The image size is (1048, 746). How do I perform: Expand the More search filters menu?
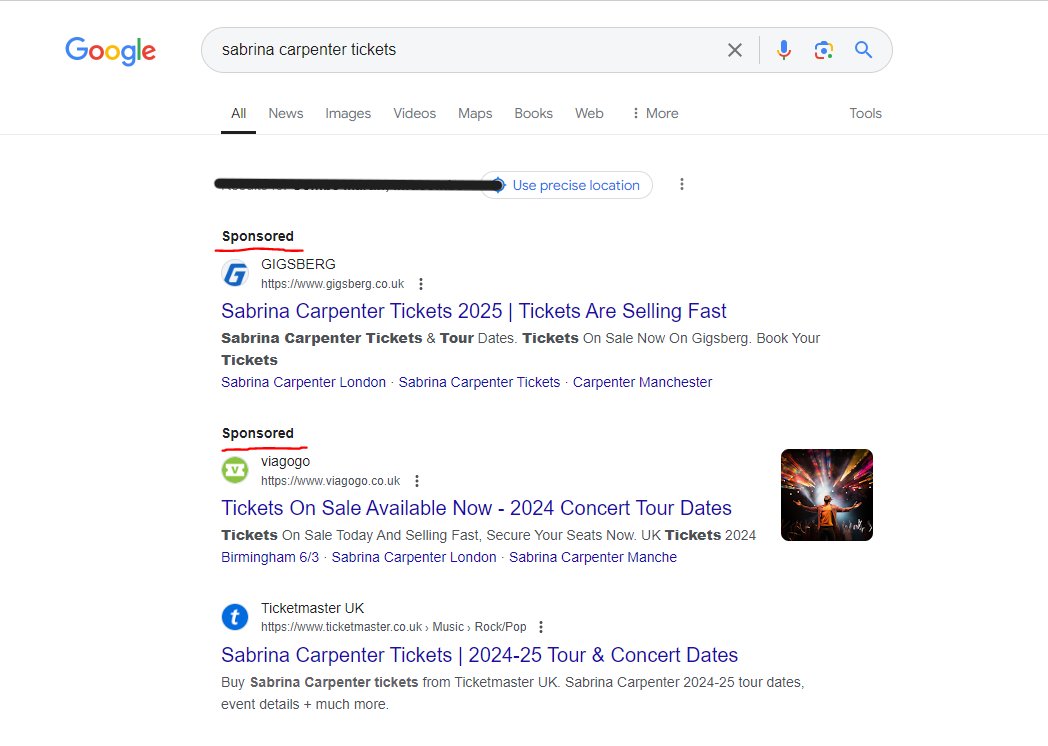(655, 114)
